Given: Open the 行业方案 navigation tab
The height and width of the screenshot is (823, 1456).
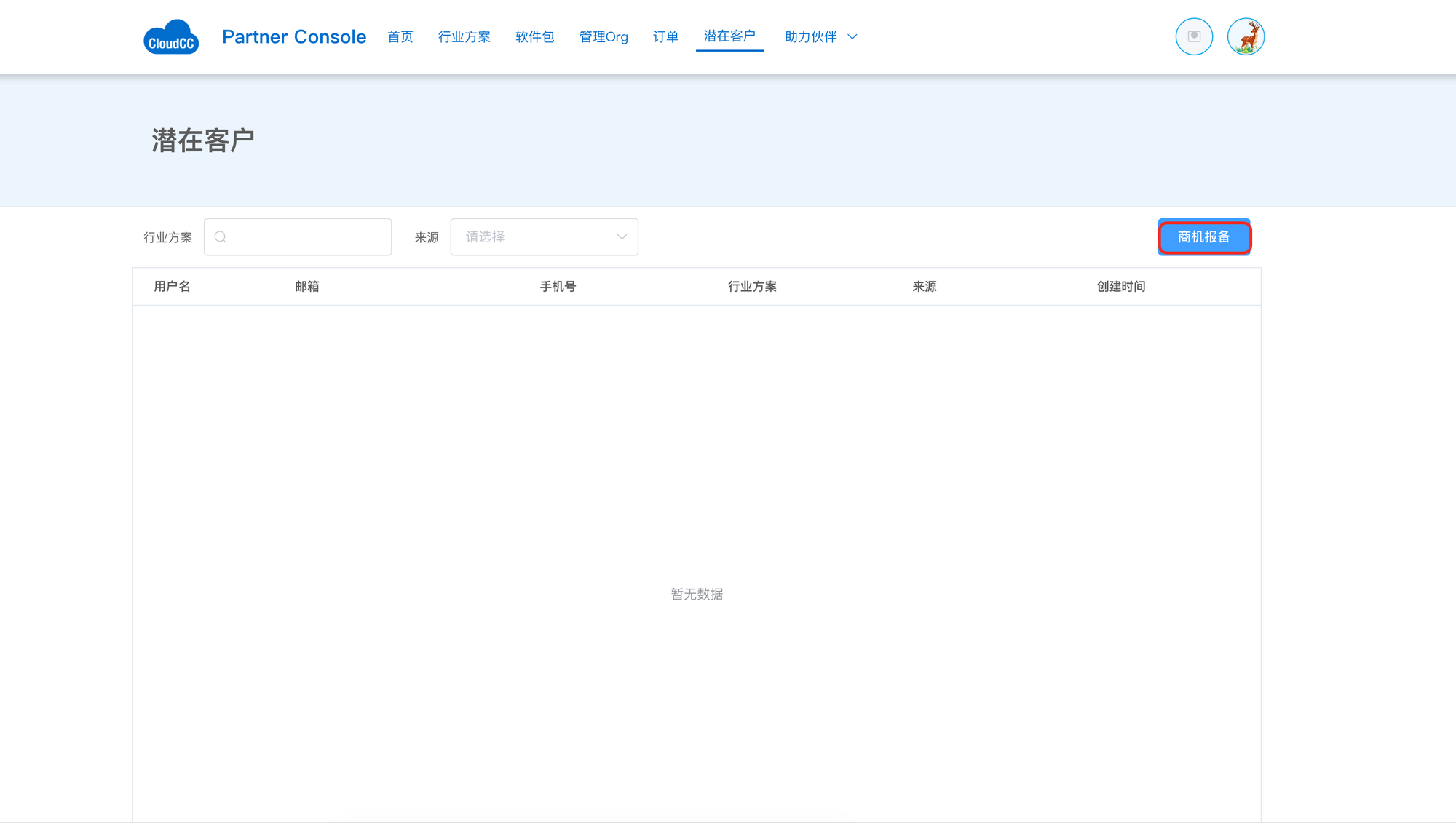Looking at the screenshot, I should 464,37.
